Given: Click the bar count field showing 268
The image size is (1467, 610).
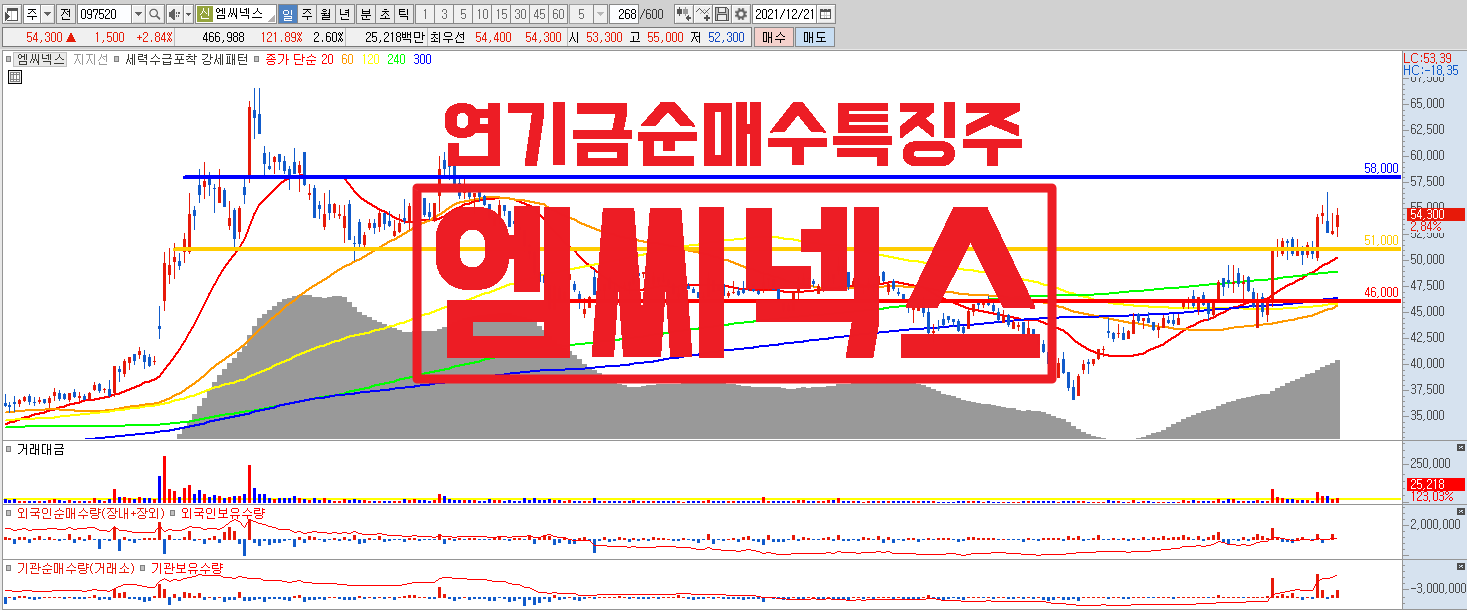Looking at the screenshot, I should 624,14.
